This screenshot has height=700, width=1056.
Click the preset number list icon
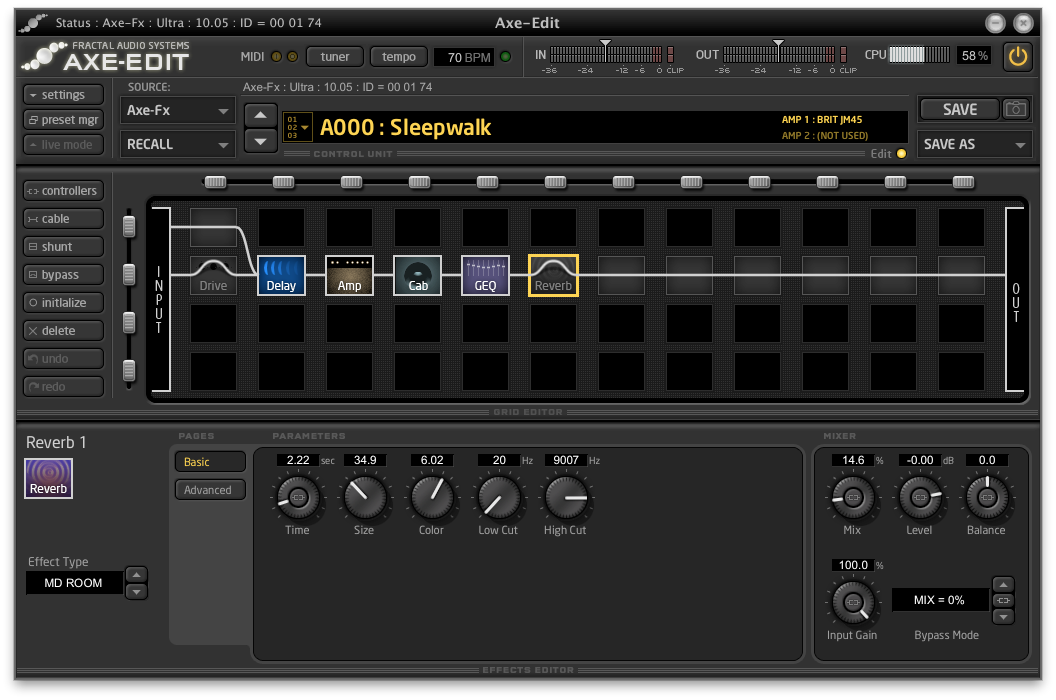(x=297, y=127)
